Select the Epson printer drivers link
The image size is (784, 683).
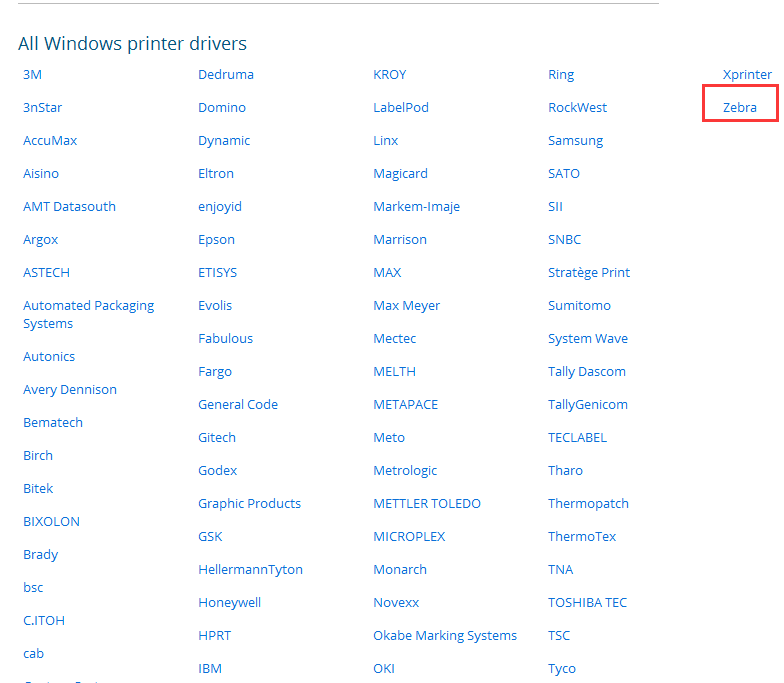[x=216, y=239]
